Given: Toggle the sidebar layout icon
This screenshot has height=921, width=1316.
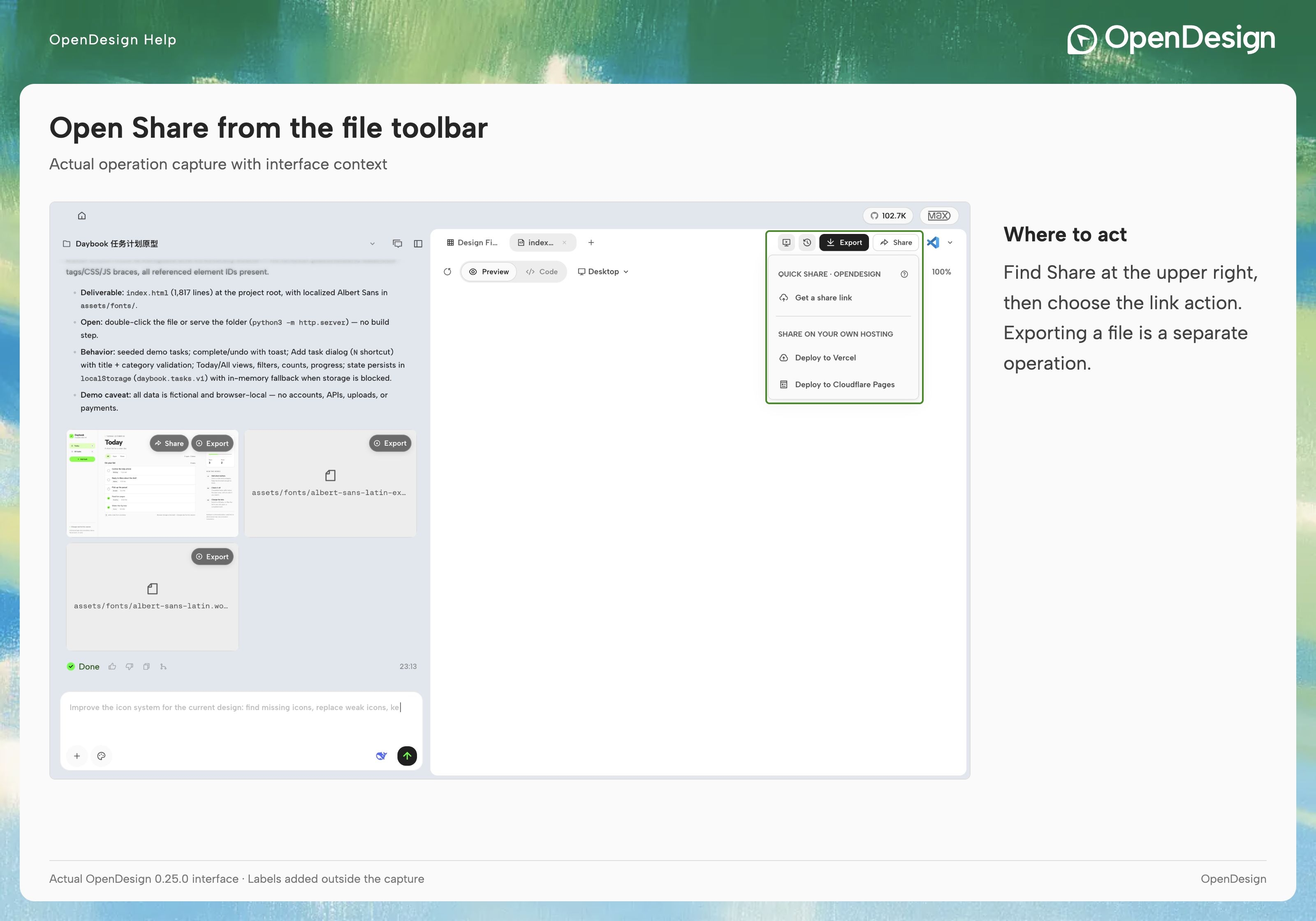Looking at the screenshot, I should tap(418, 243).
